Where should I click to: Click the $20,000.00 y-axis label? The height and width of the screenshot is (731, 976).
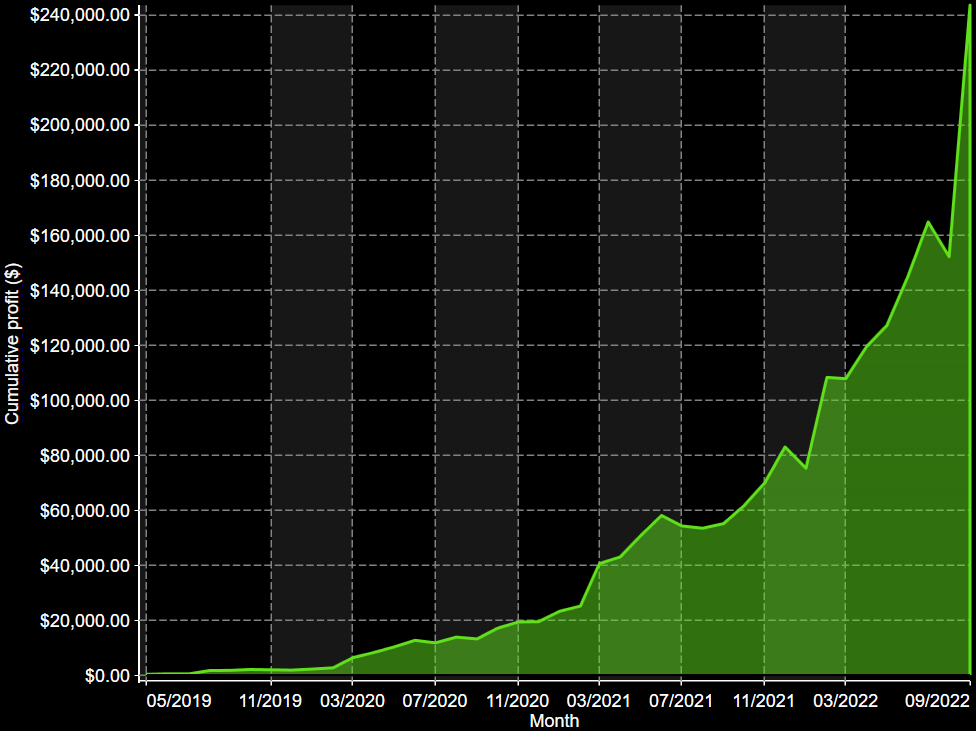point(85,621)
